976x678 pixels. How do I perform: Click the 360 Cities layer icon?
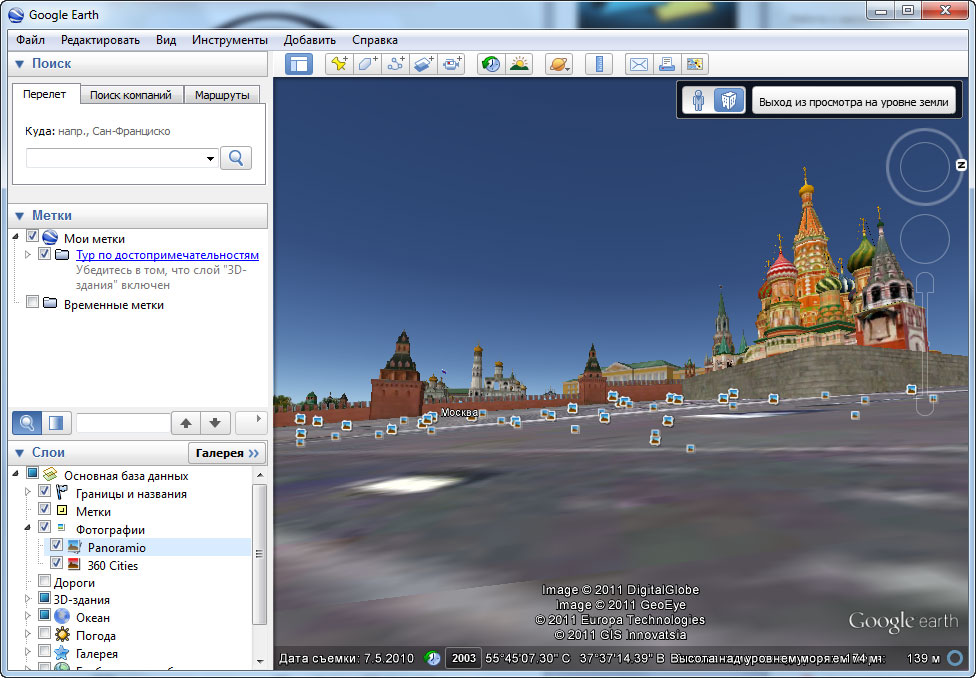[x=75, y=564]
